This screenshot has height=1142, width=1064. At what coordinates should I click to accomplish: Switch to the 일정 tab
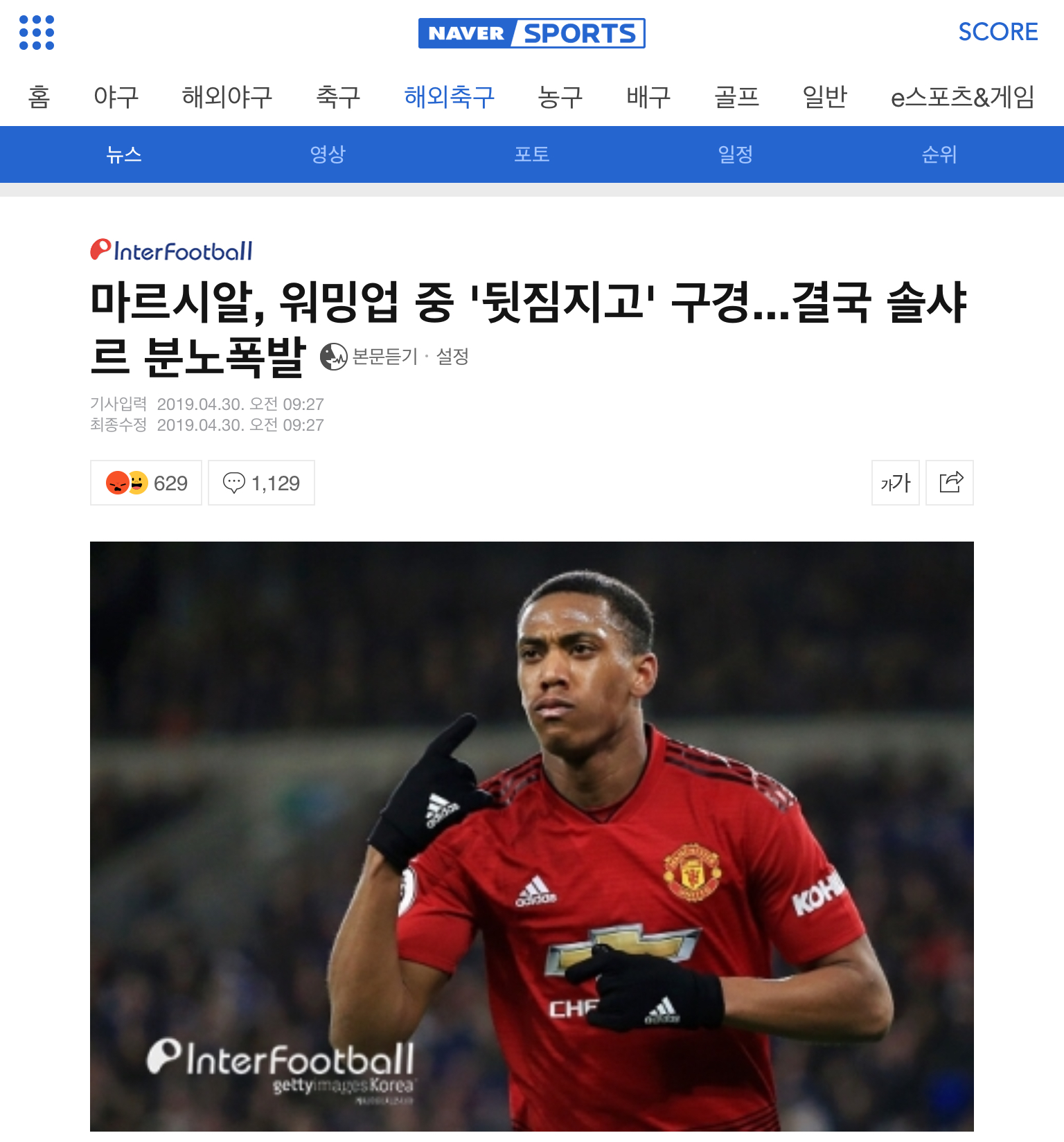736,154
